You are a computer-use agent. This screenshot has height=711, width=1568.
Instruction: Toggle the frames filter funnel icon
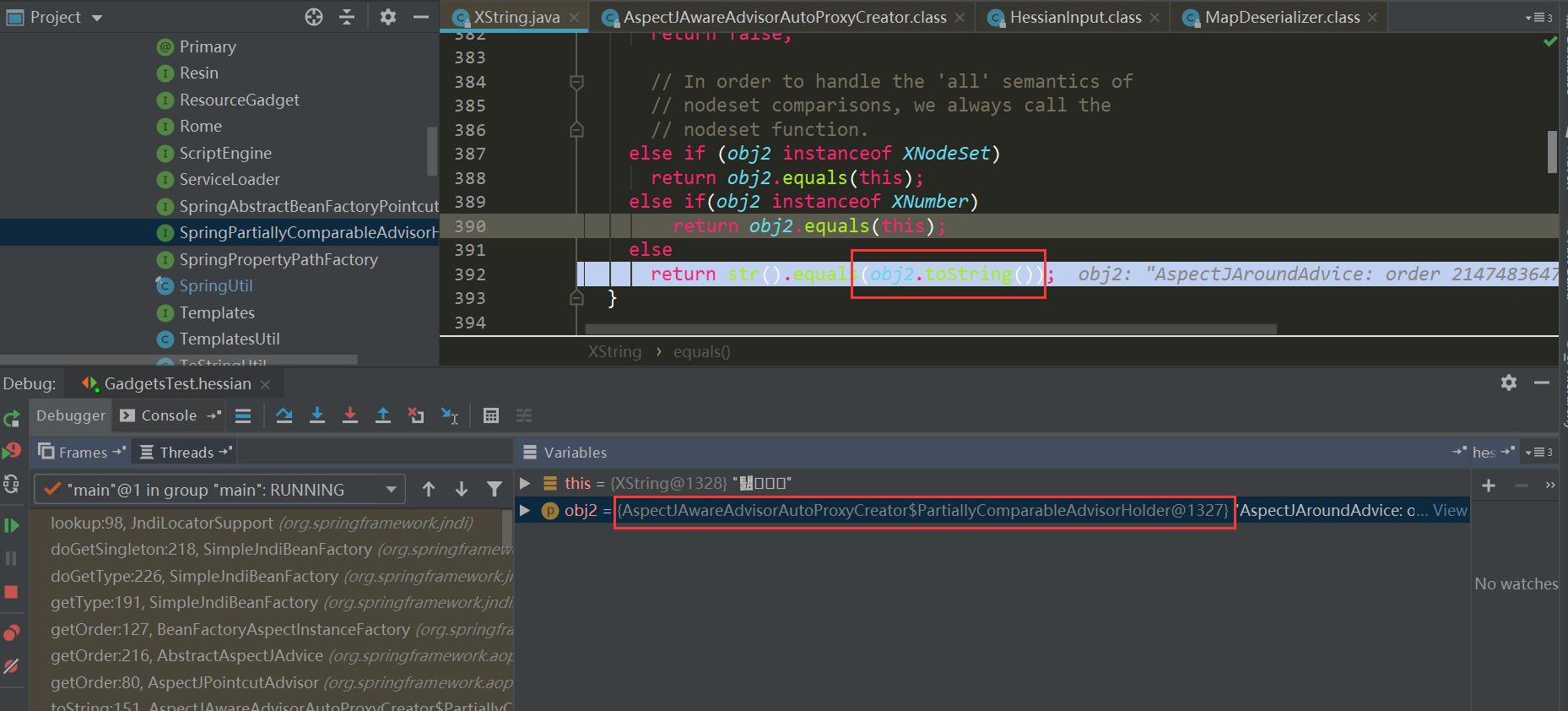495,489
